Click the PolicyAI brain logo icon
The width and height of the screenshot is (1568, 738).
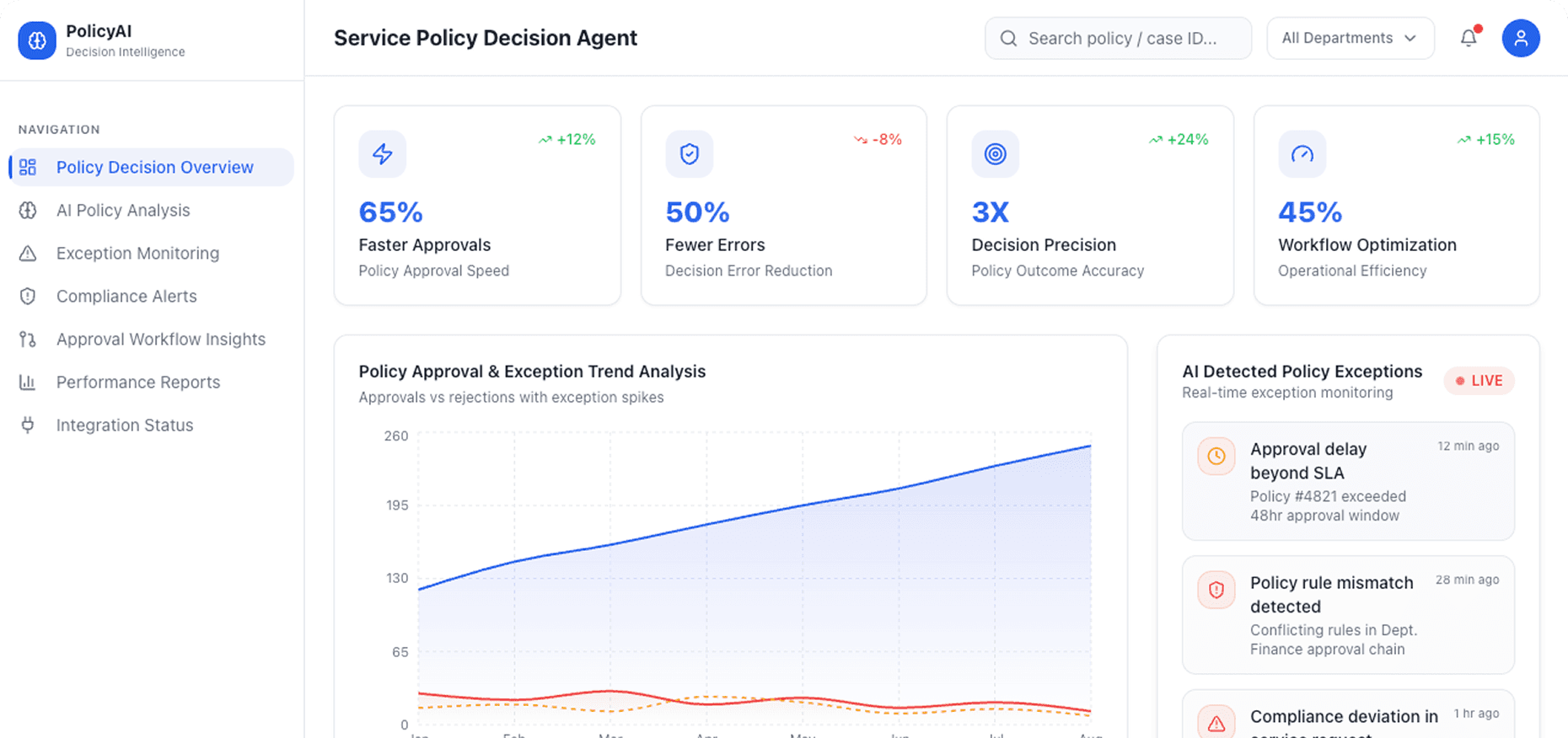[x=36, y=39]
